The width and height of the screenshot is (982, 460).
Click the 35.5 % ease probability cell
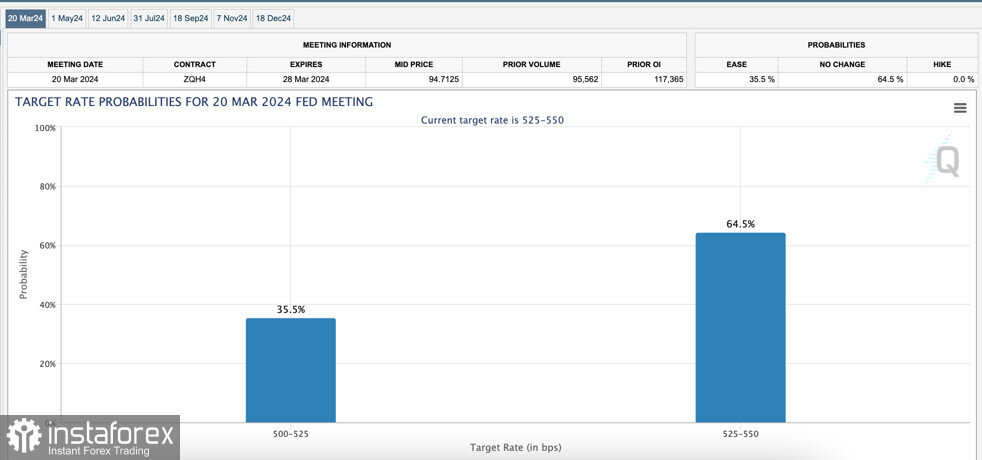tap(736, 79)
